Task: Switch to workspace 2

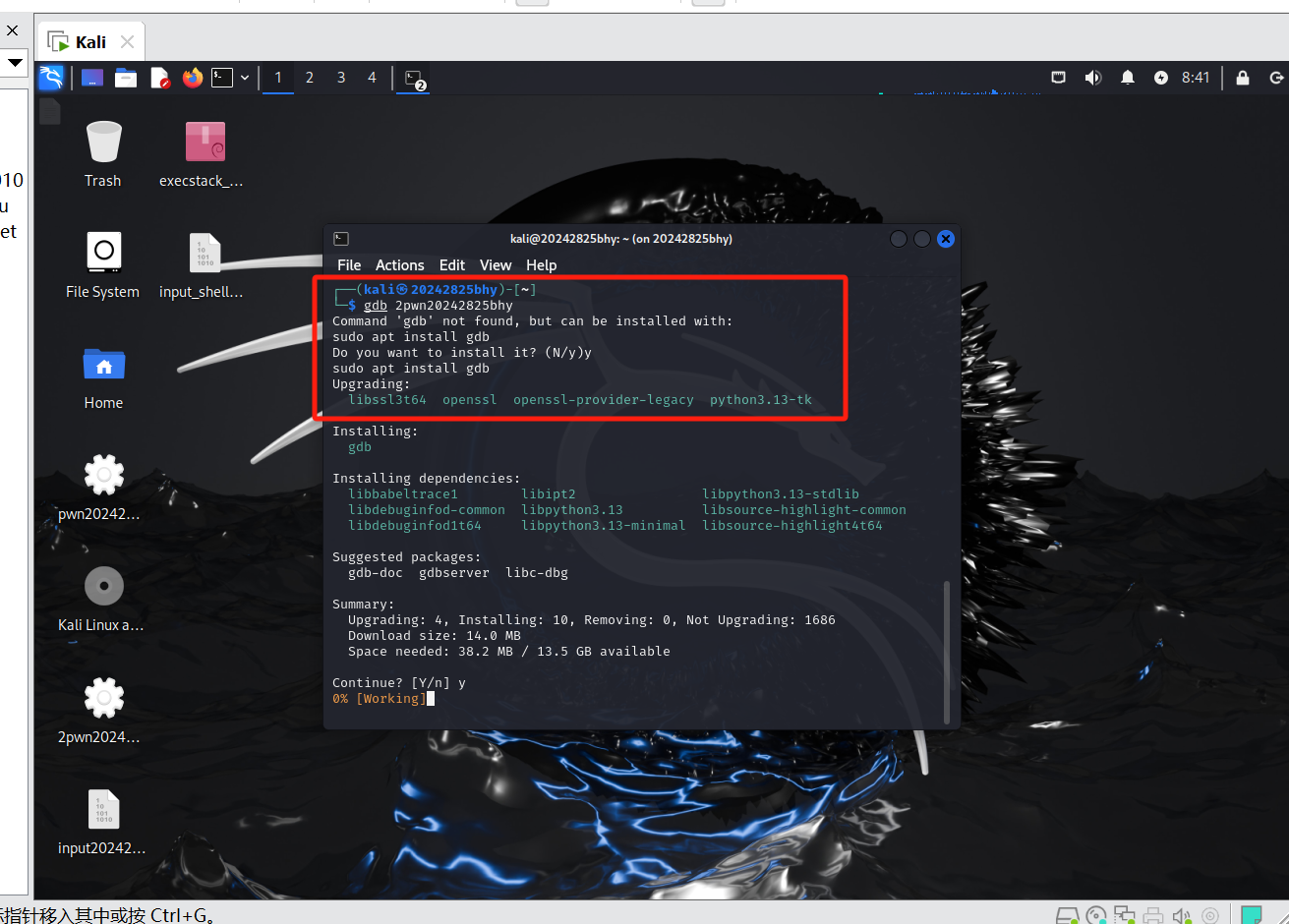Action: point(310,78)
